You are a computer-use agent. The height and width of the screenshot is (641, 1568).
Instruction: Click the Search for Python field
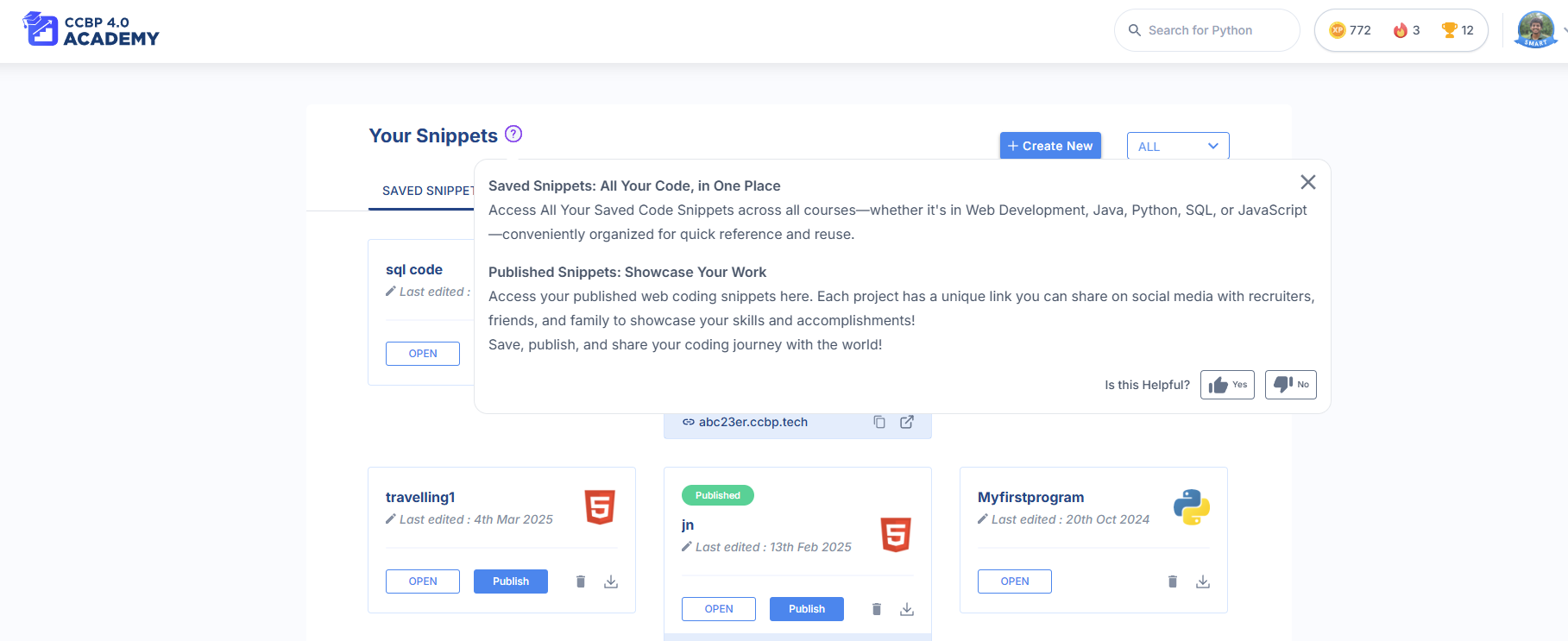[x=1206, y=30]
